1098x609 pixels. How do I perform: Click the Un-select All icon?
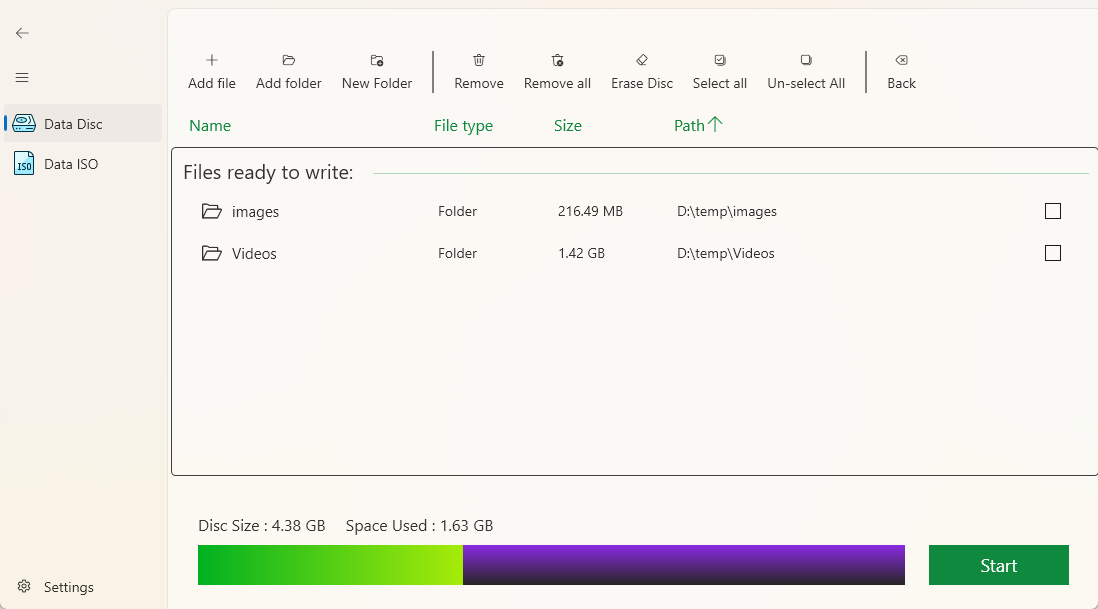point(806,61)
